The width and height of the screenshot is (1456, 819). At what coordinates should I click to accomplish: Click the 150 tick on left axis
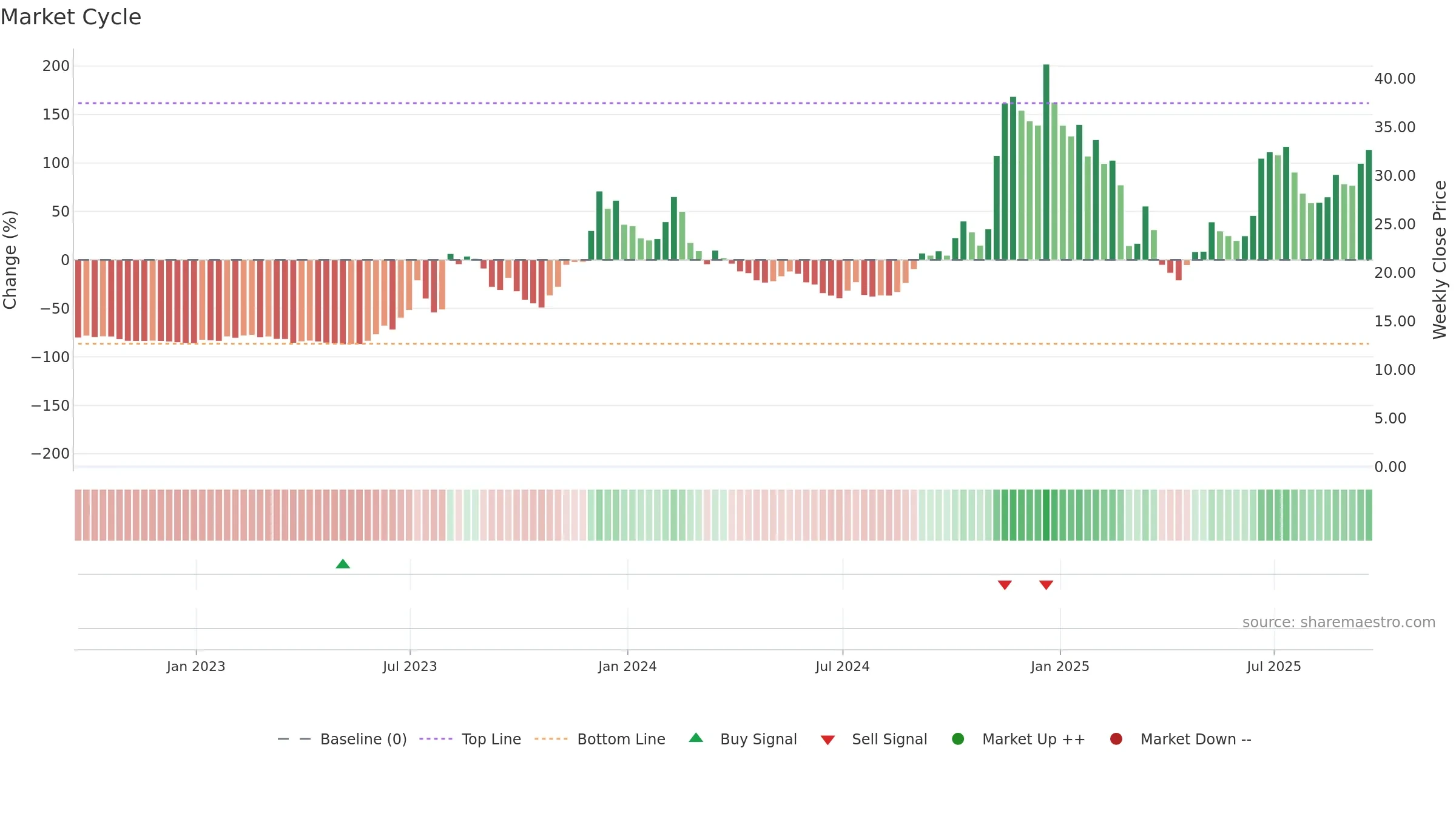pyautogui.click(x=56, y=114)
